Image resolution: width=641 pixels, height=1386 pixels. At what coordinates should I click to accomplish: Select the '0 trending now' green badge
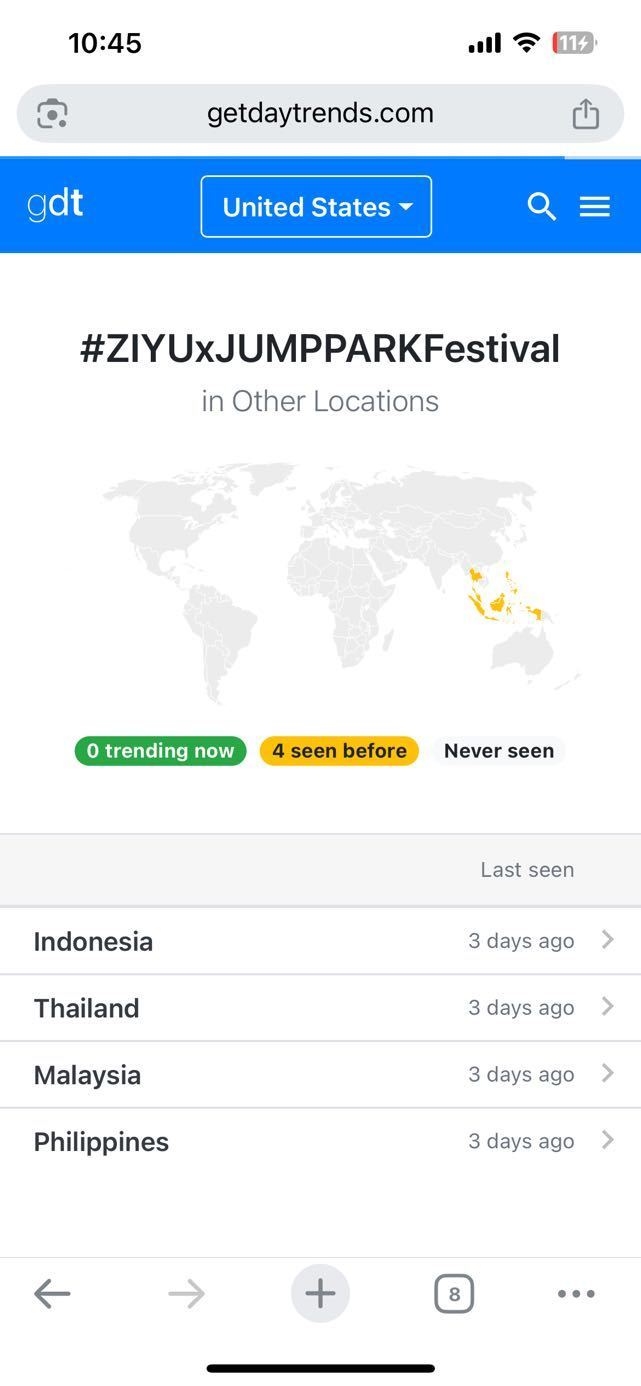tap(160, 751)
